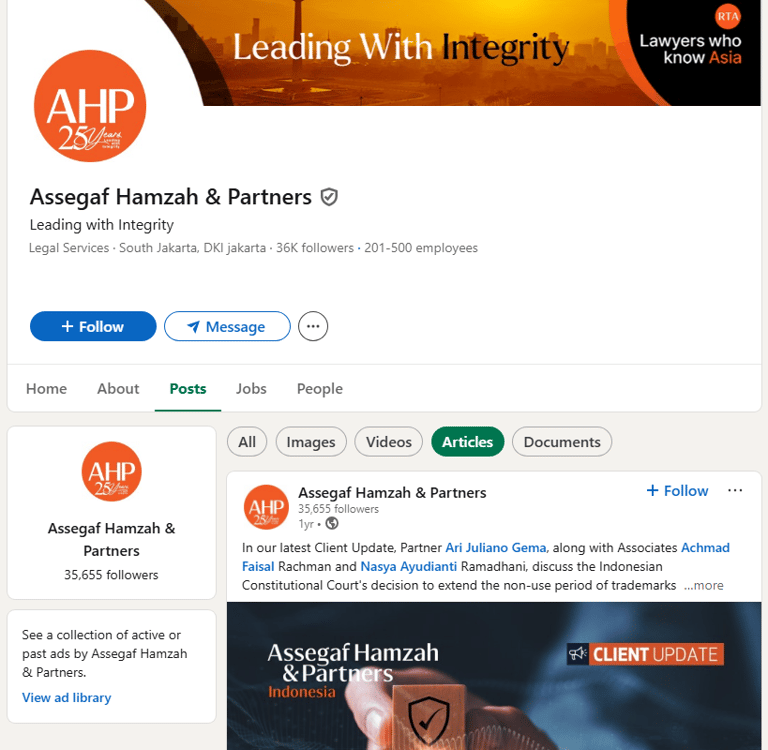Click the blue Follow button
This screenshot has width=768, height=750.
93,326
